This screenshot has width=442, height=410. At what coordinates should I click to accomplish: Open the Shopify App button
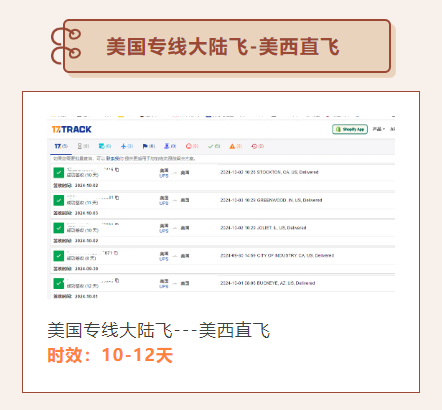[350, 129]
